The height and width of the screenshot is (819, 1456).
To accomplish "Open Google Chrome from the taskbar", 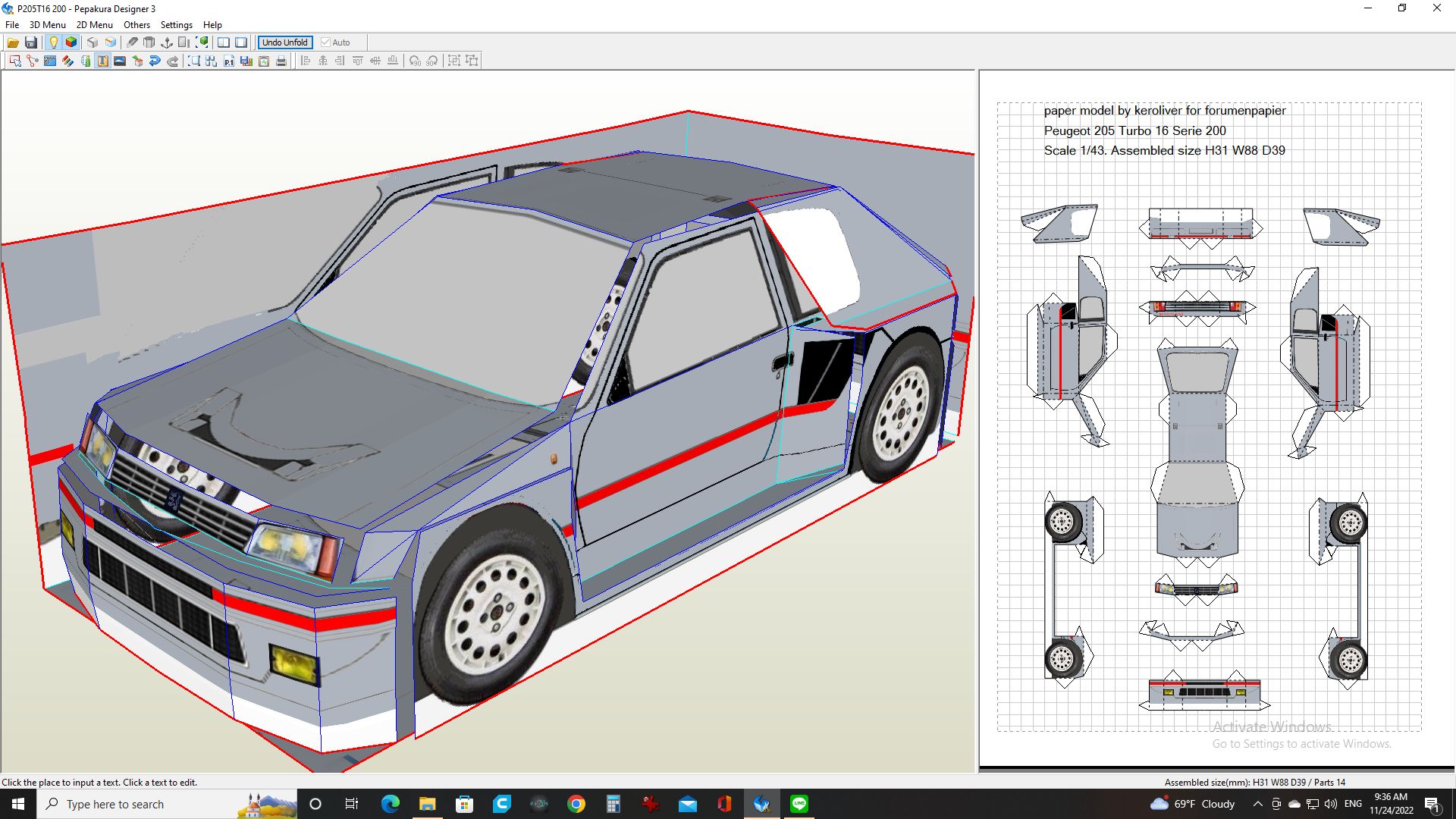I will [x=576, y=804].
